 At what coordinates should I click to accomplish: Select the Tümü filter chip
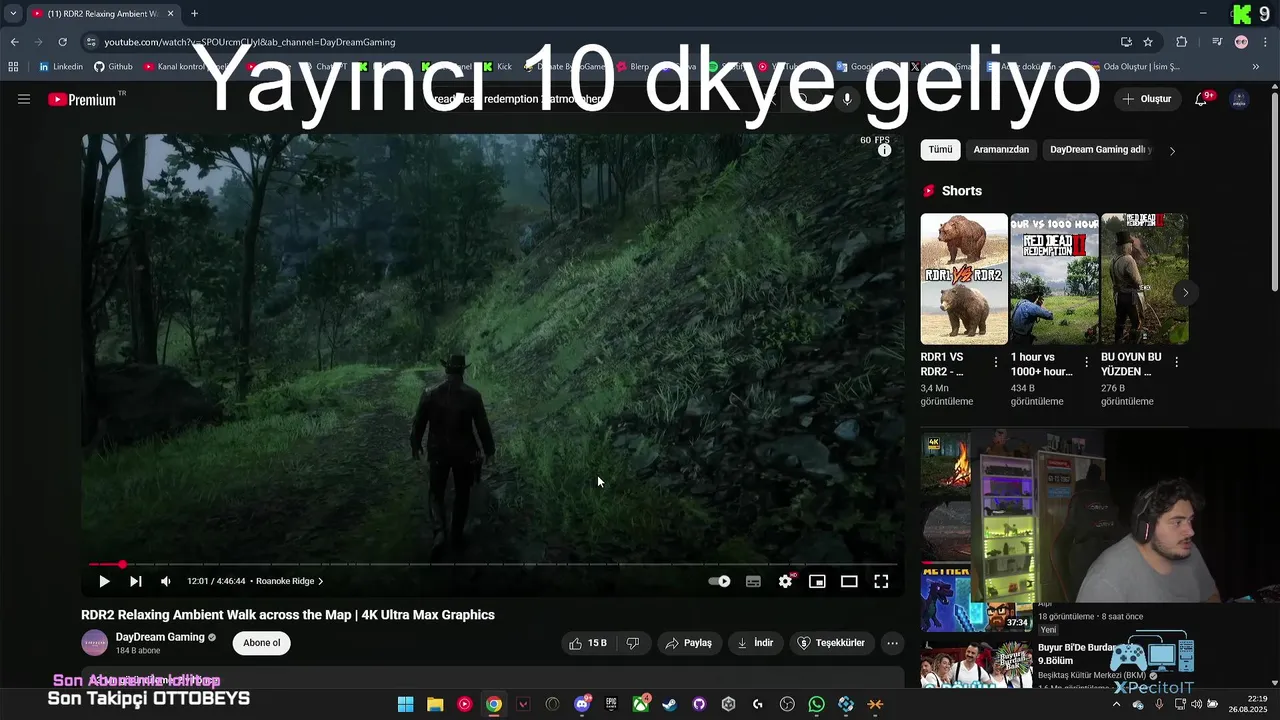[940, 150]
